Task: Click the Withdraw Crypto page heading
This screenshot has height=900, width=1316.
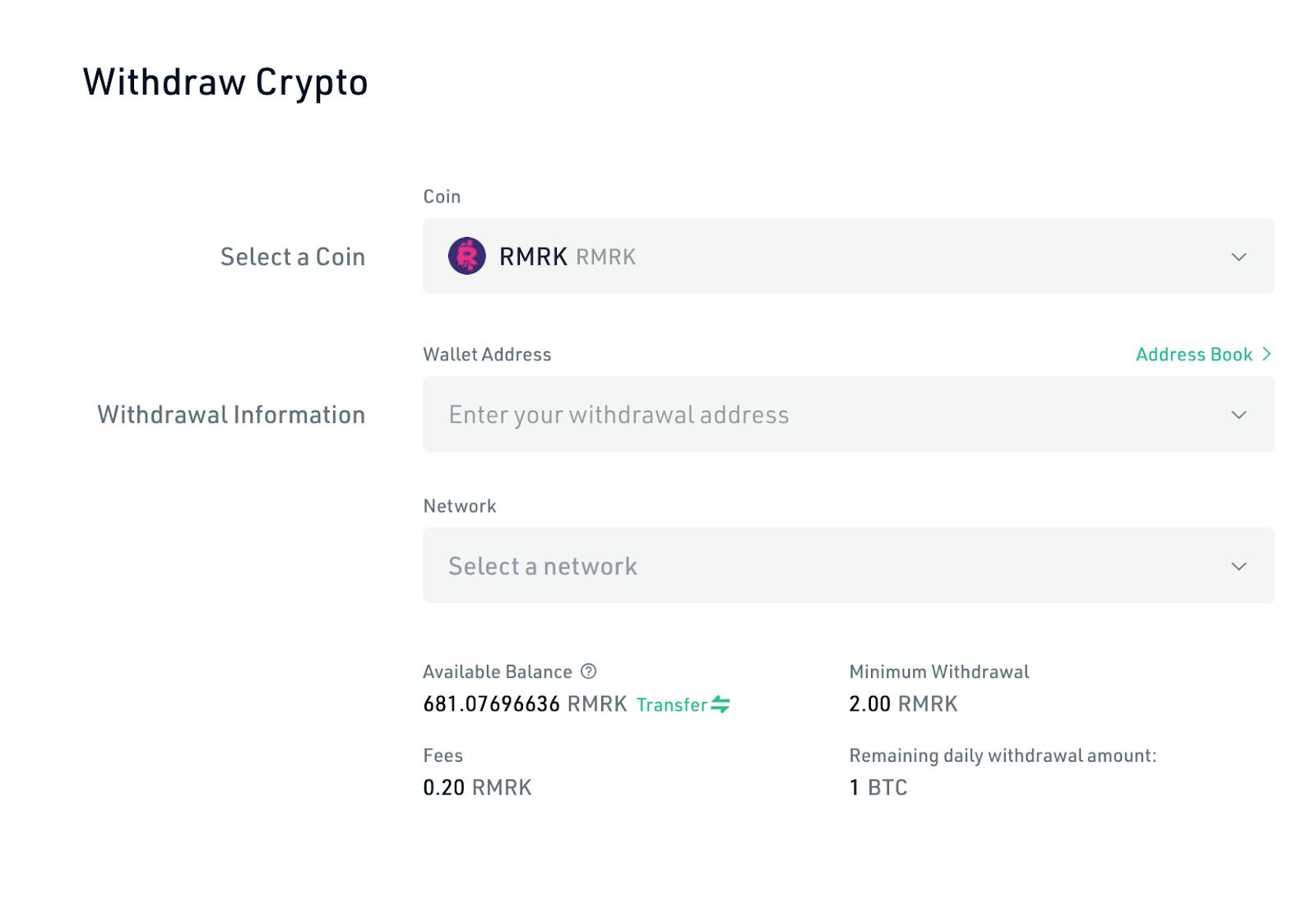Action: click(x=225, y=83)
